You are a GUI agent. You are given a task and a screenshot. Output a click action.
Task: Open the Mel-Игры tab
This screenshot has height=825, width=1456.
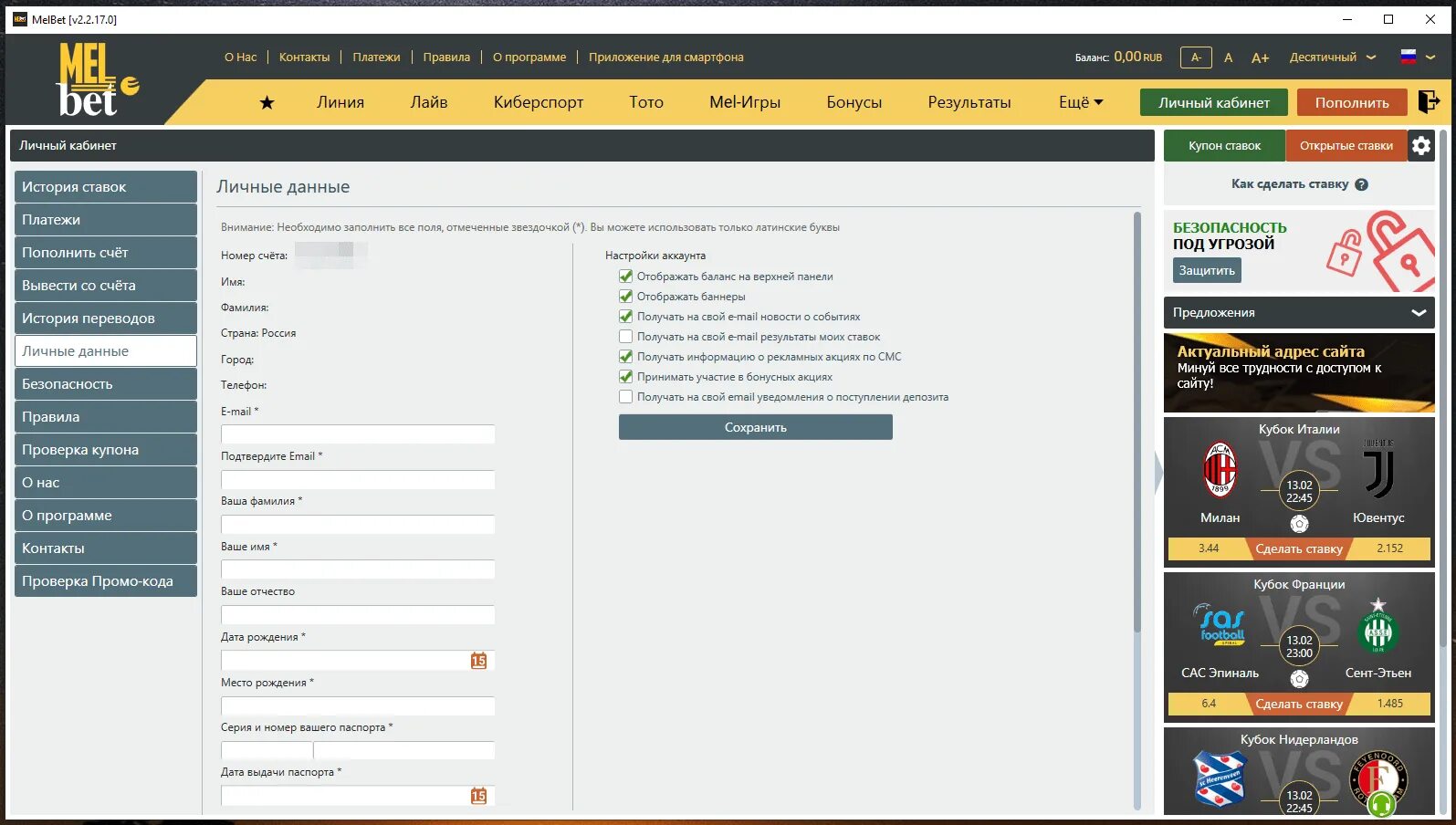pyautogui.click(x=745, y=102)
